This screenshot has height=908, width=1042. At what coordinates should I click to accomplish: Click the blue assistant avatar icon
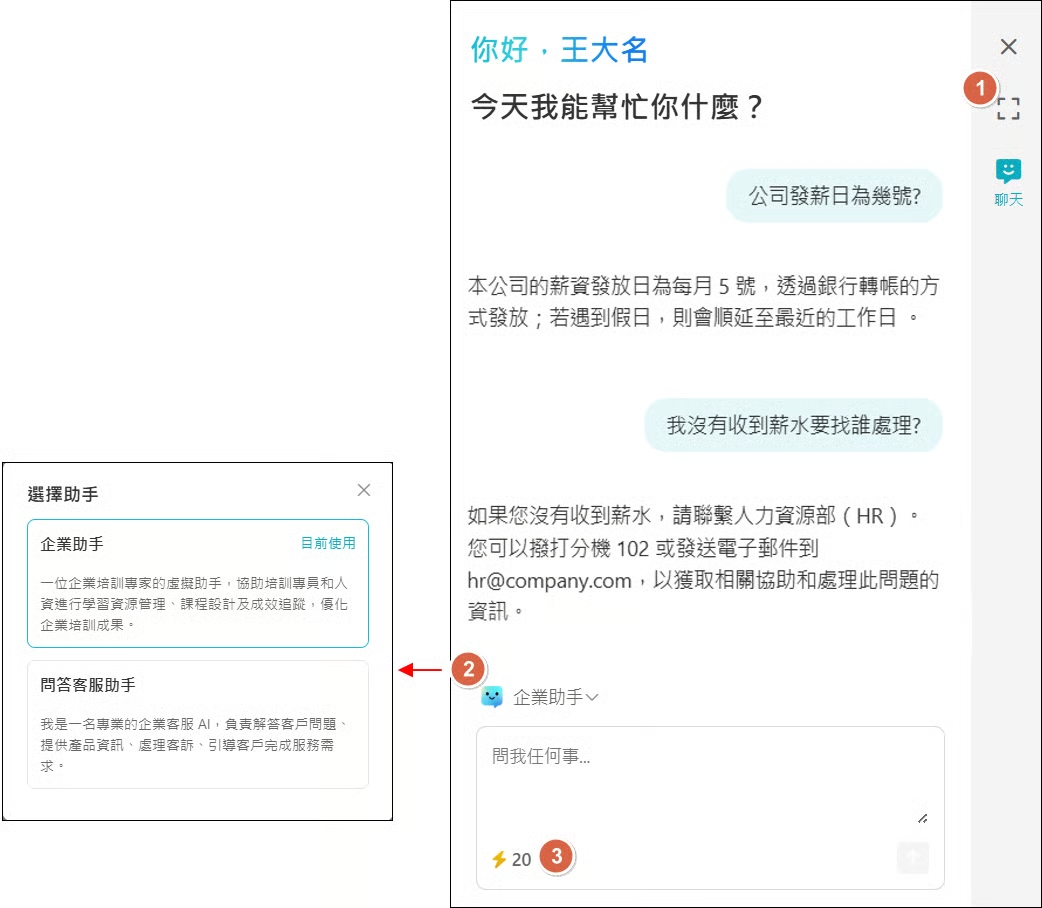click(x=492, y=697)
